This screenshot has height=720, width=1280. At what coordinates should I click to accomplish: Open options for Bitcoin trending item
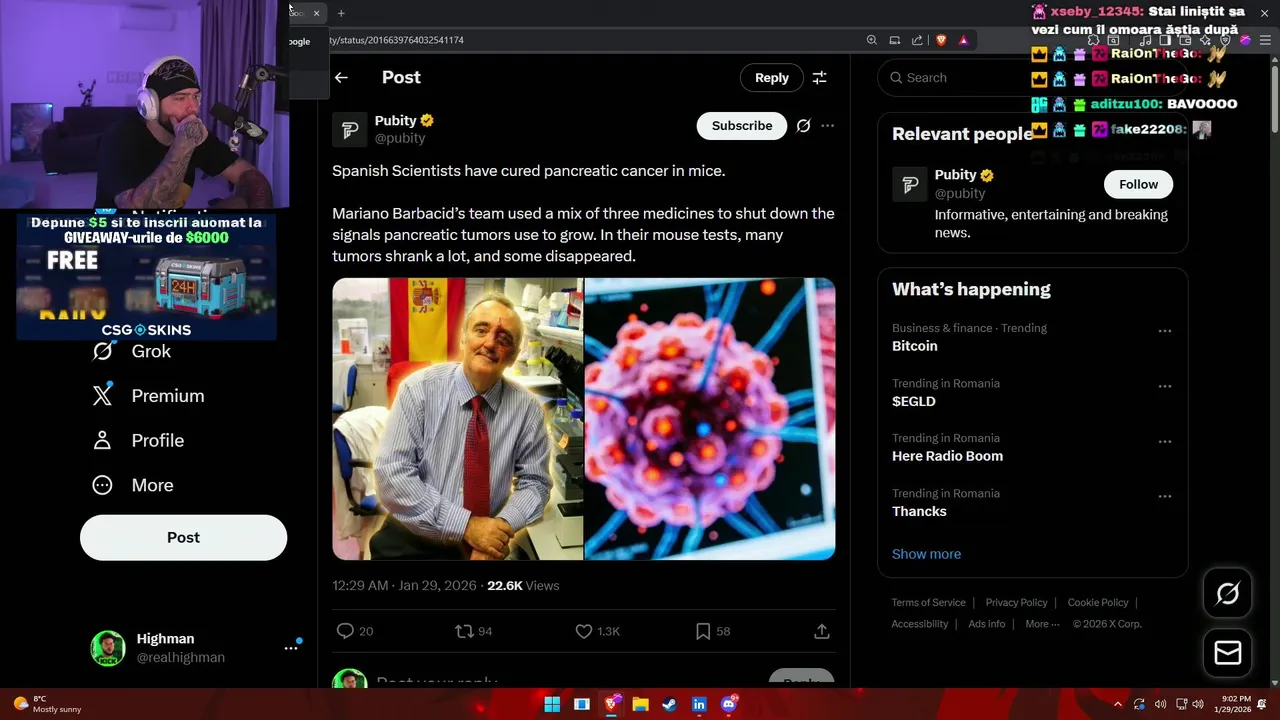1164,331
